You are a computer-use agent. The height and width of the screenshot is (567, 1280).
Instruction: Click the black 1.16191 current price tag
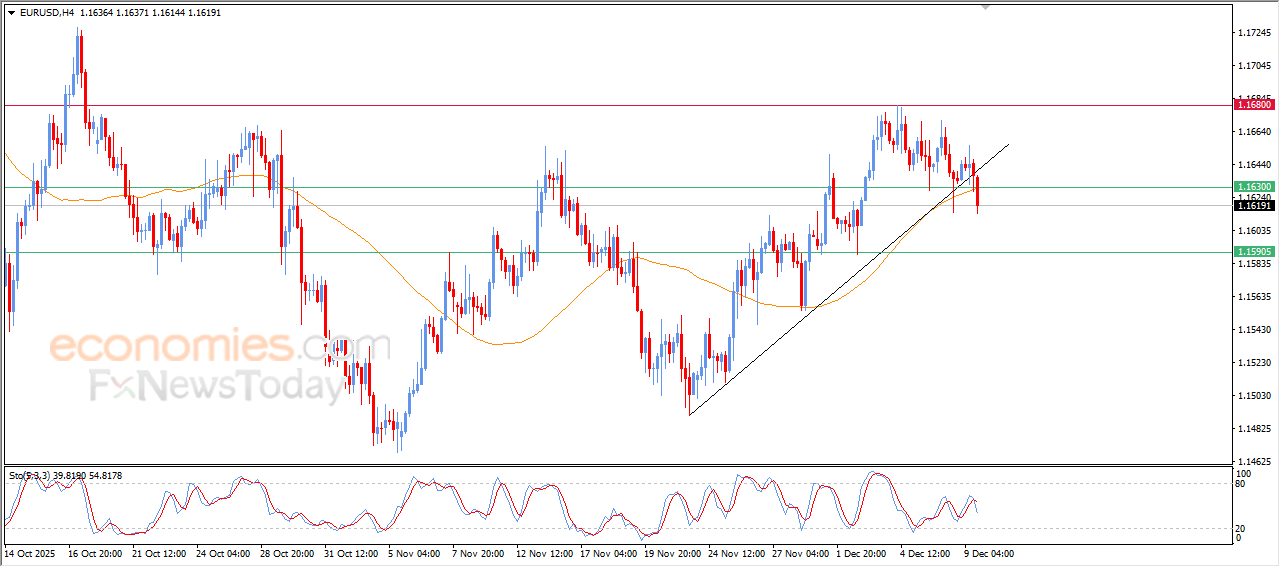(1253, 205)
